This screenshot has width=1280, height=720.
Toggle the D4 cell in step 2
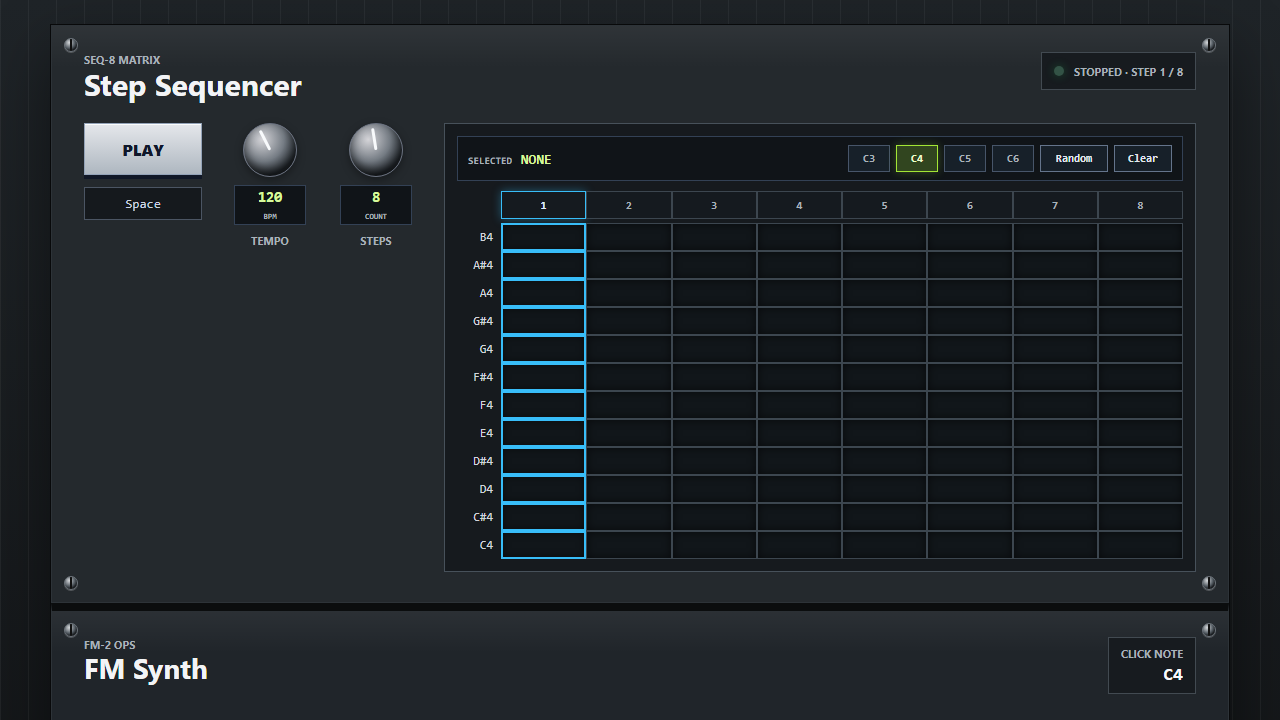click(x=629, y=489)
